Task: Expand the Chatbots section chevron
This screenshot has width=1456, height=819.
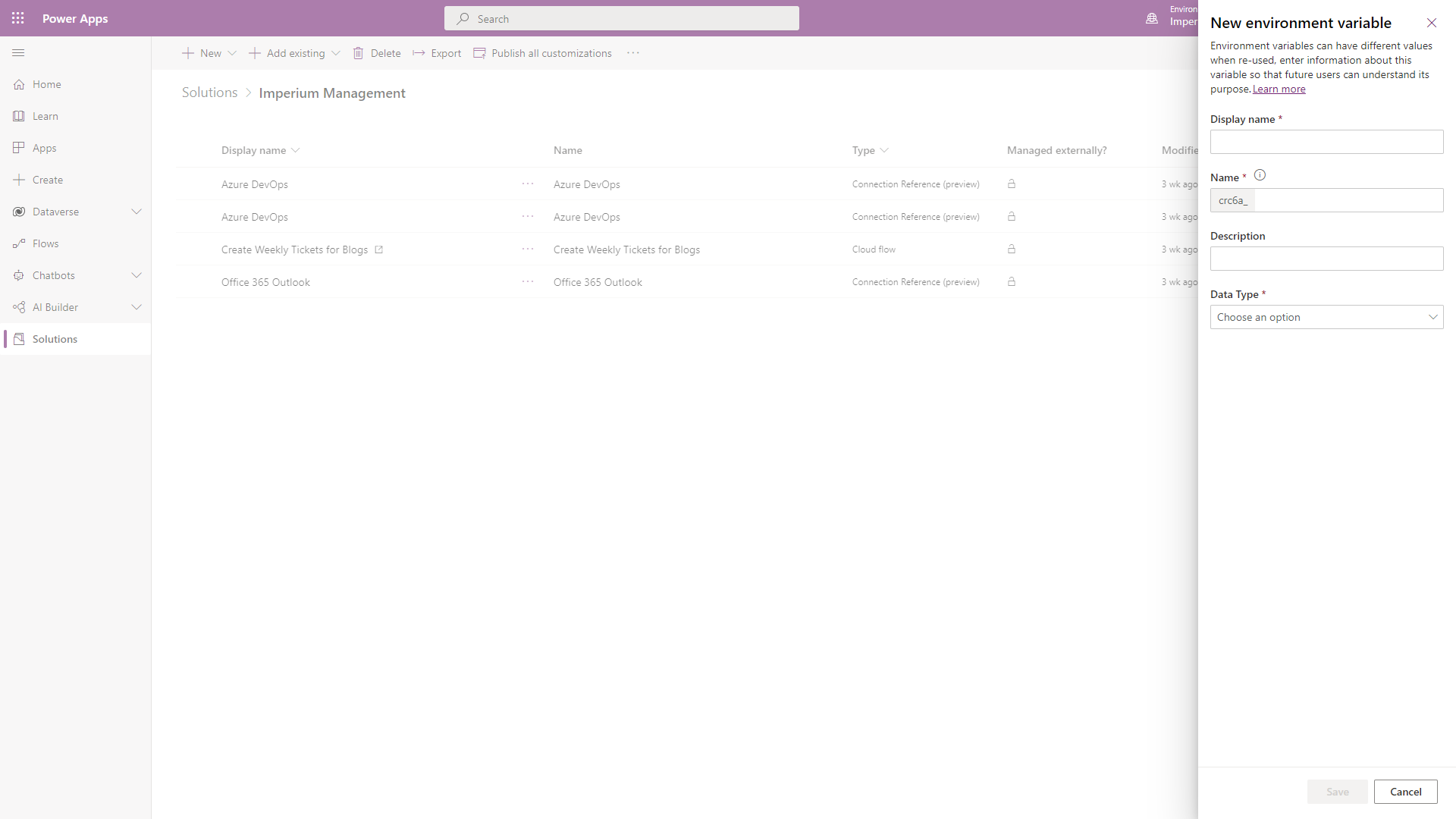Action: click(x=137, y=275)
